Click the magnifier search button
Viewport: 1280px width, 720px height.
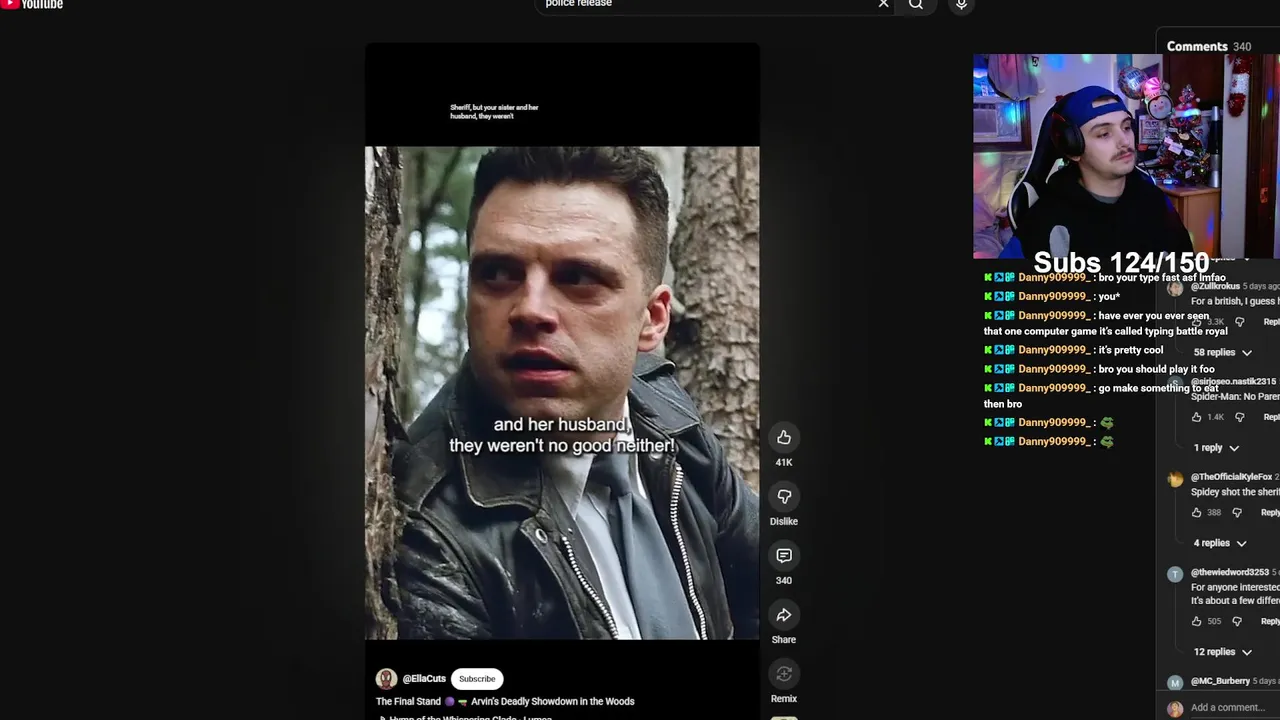point(916,4)
